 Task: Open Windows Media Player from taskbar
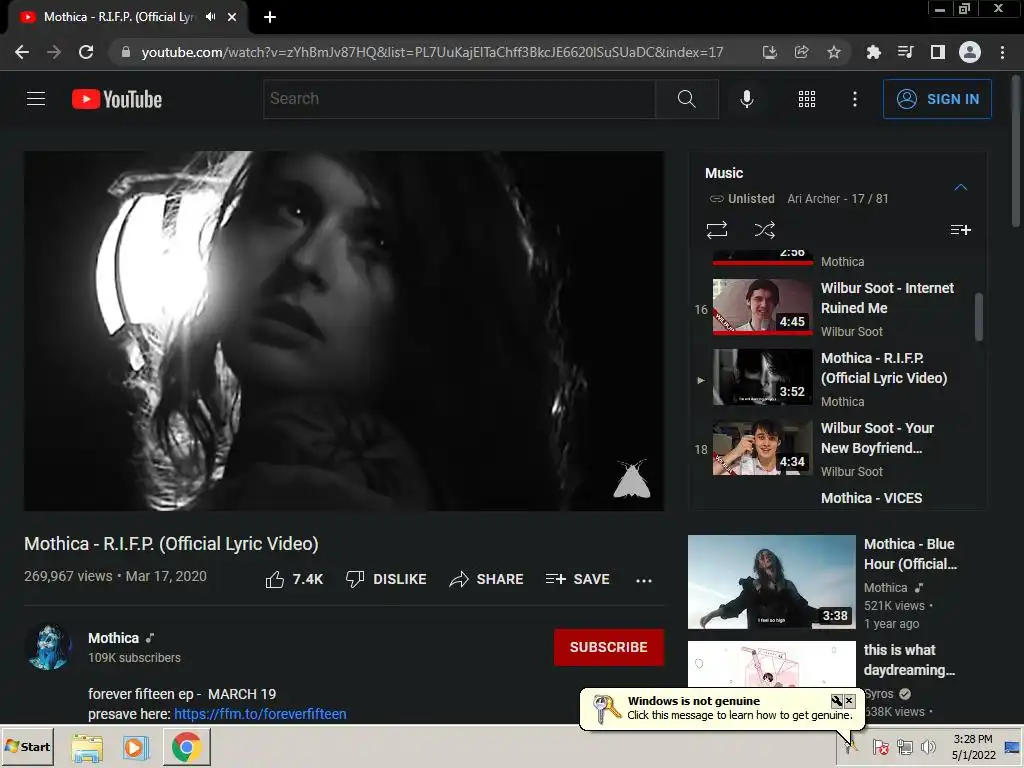(x=136, y=747)
